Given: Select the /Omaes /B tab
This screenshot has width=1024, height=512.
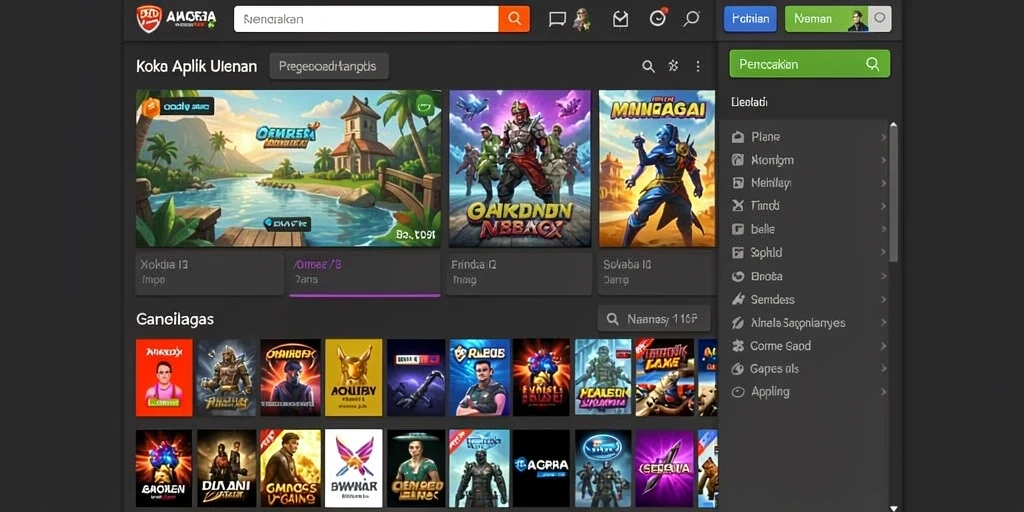Looking at the screenshot, I should (364, 273).
